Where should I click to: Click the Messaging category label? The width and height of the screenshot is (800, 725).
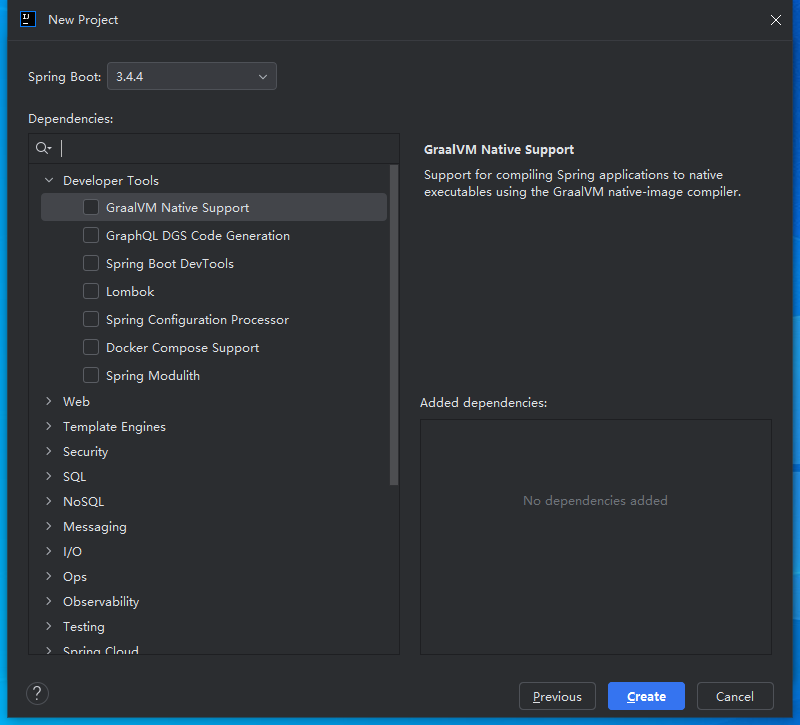(95, 527)
